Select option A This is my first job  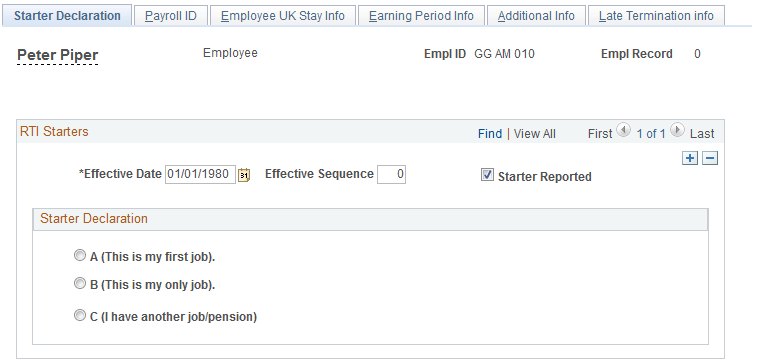coord(79,256)
